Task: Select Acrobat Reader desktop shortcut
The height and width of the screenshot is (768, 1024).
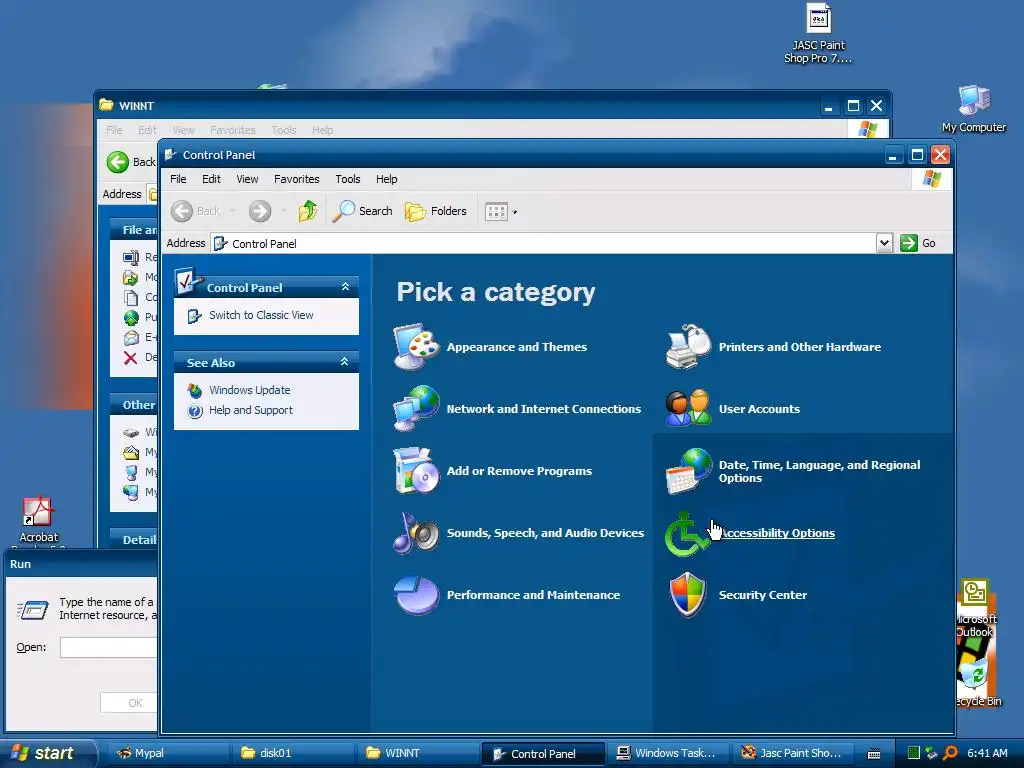Action: (x=38, y=520)
